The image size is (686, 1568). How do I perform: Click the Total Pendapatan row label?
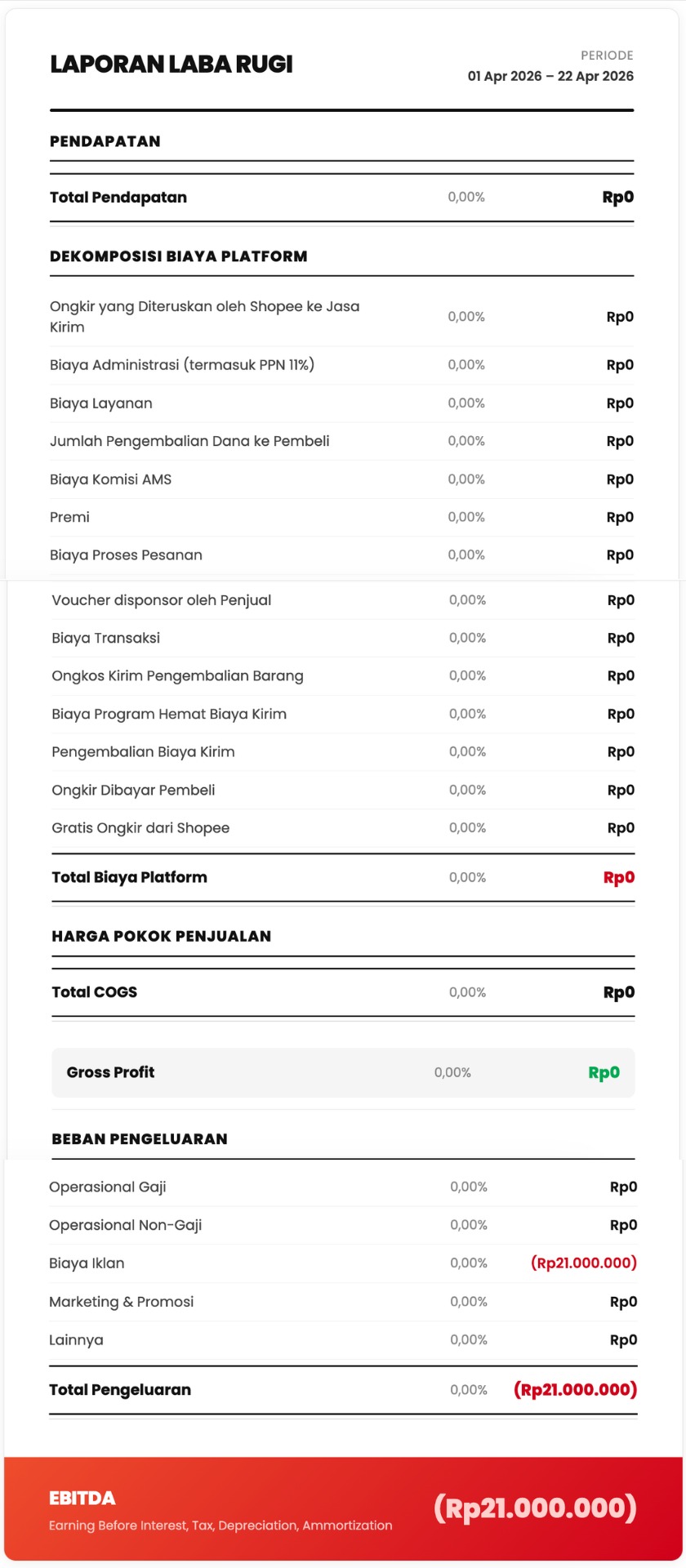pyautogui.click(x=118, y=198)
